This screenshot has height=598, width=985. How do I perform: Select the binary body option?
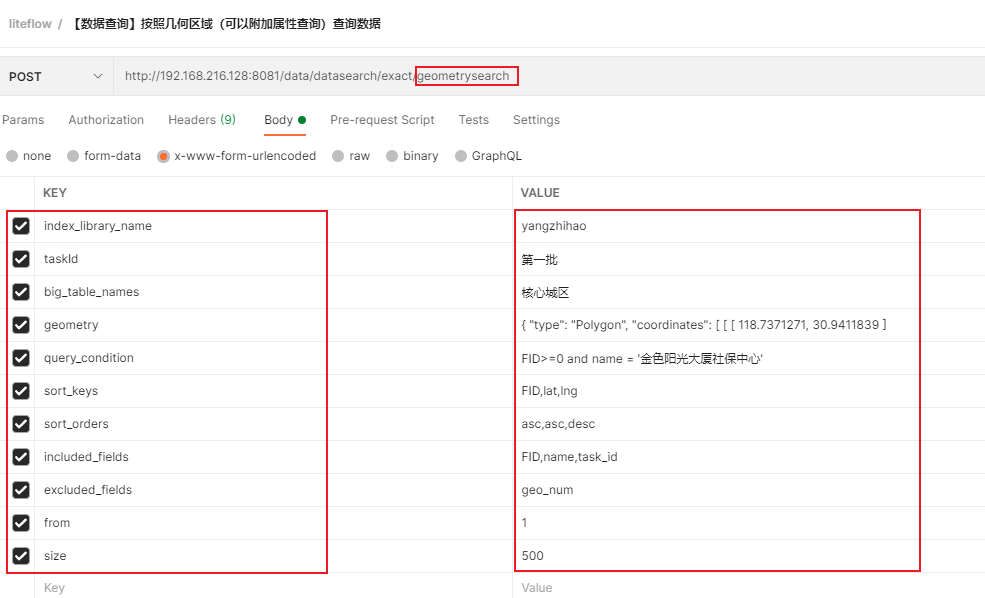click(x=393, y=156)
